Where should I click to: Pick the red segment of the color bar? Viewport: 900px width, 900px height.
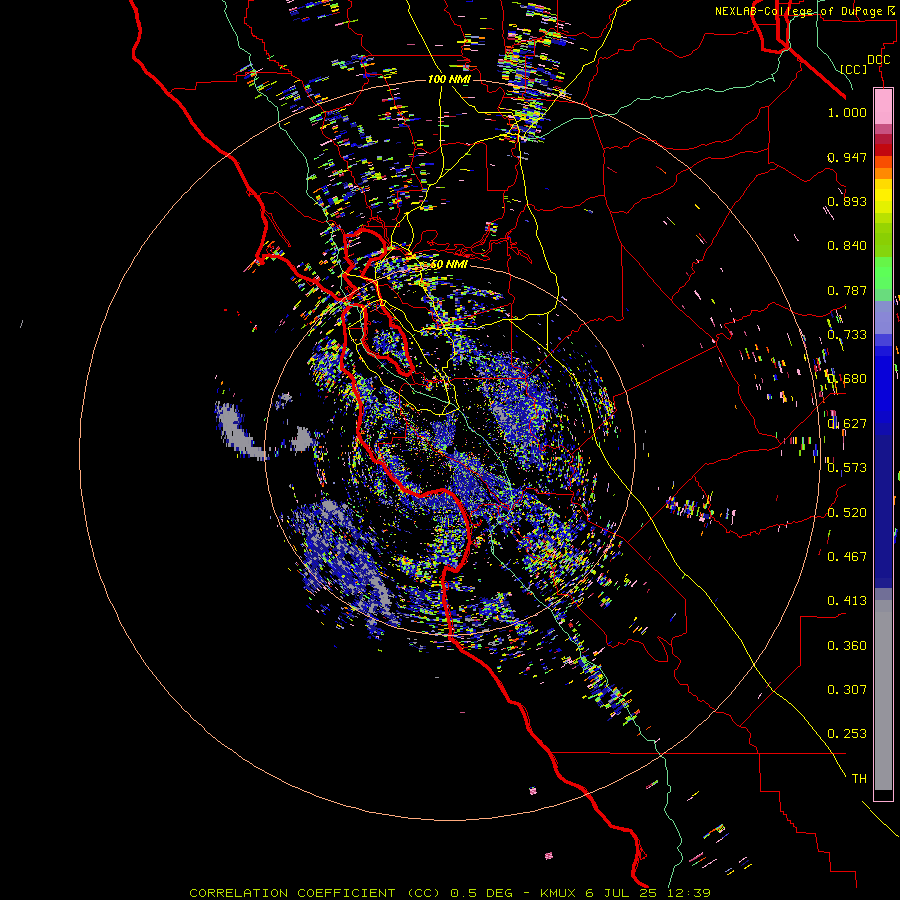coord(883,150)
